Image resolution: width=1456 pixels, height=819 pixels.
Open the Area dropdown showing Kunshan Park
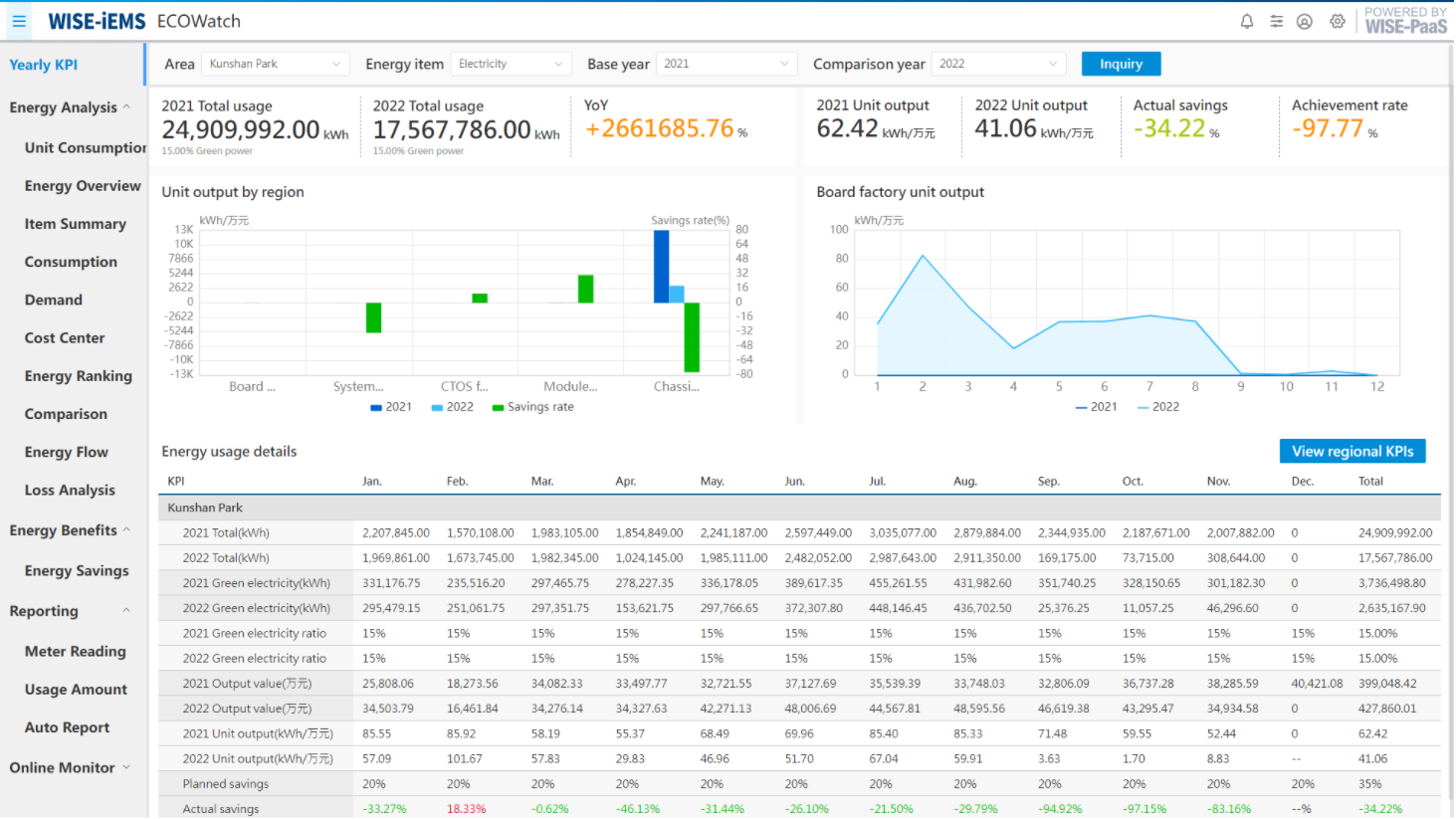click(x=275, y=64)
